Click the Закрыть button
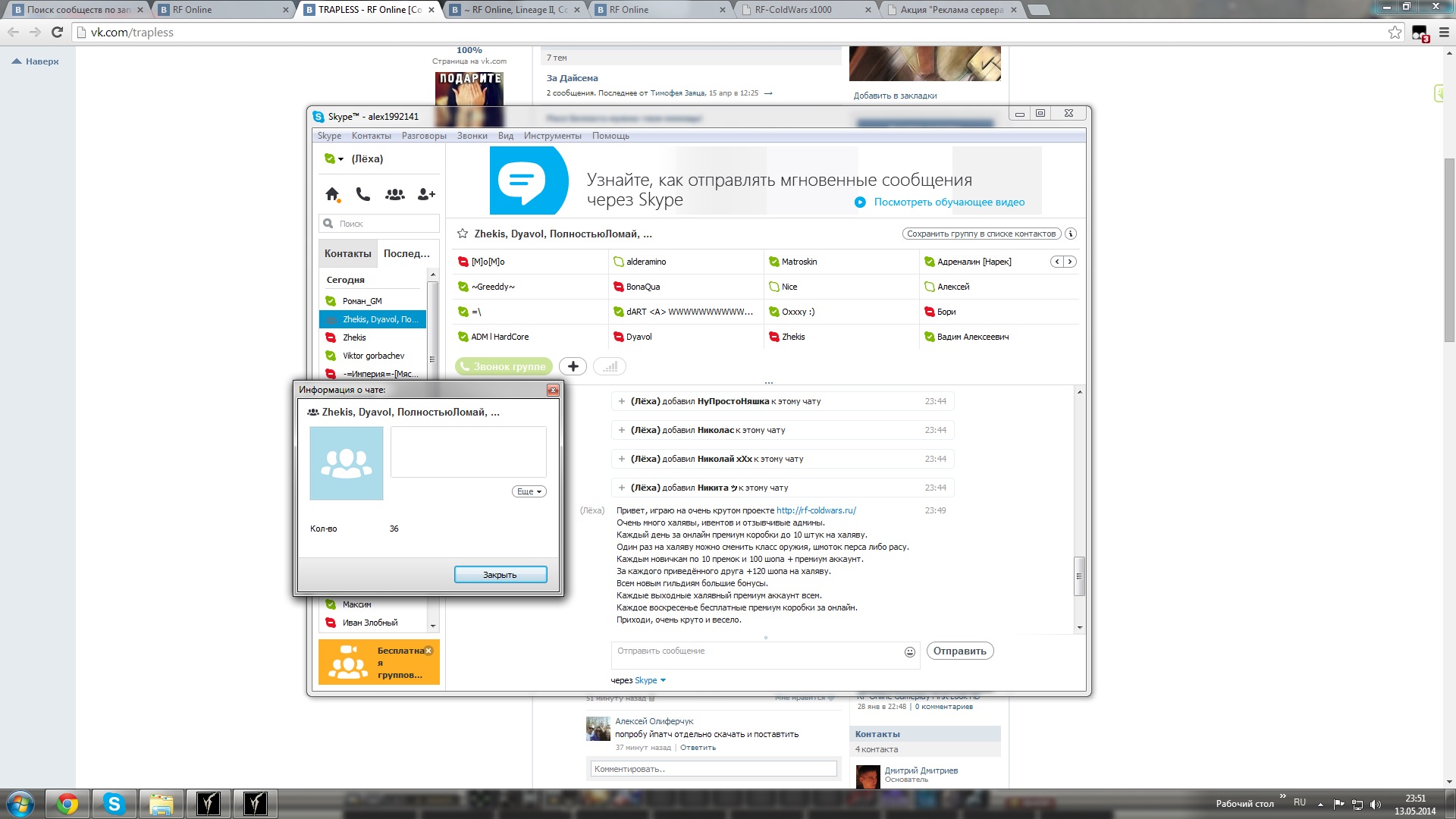The width and height of the screenshot is (1456, 819). [x=500, y=575]
